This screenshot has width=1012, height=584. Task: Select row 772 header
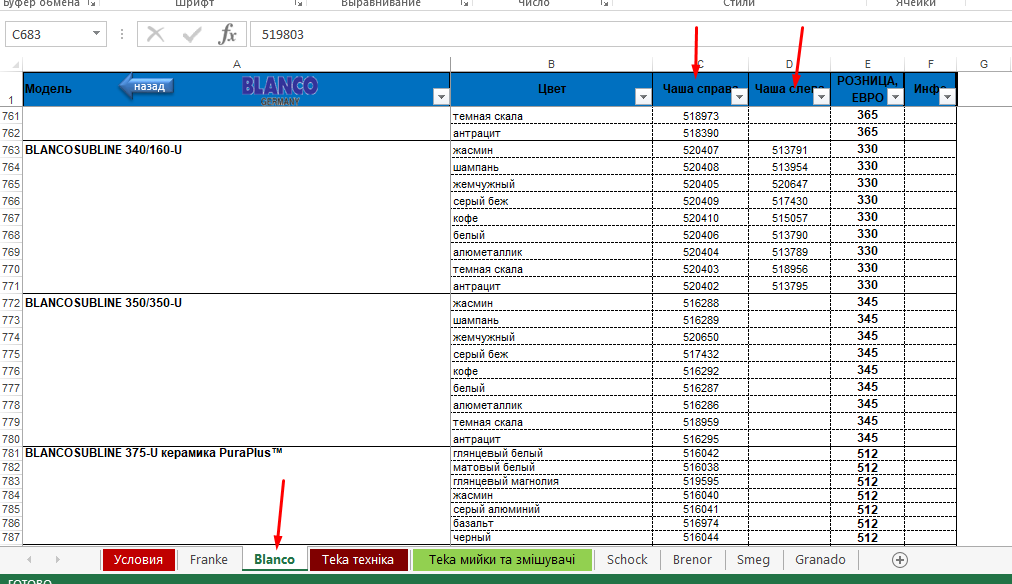11,303
